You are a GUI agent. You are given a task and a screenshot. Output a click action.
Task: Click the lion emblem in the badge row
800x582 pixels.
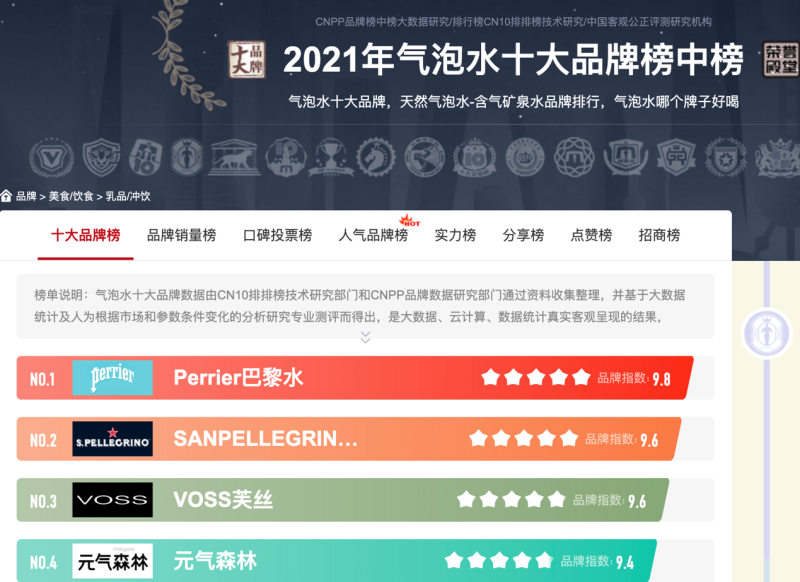click(233, 158)
